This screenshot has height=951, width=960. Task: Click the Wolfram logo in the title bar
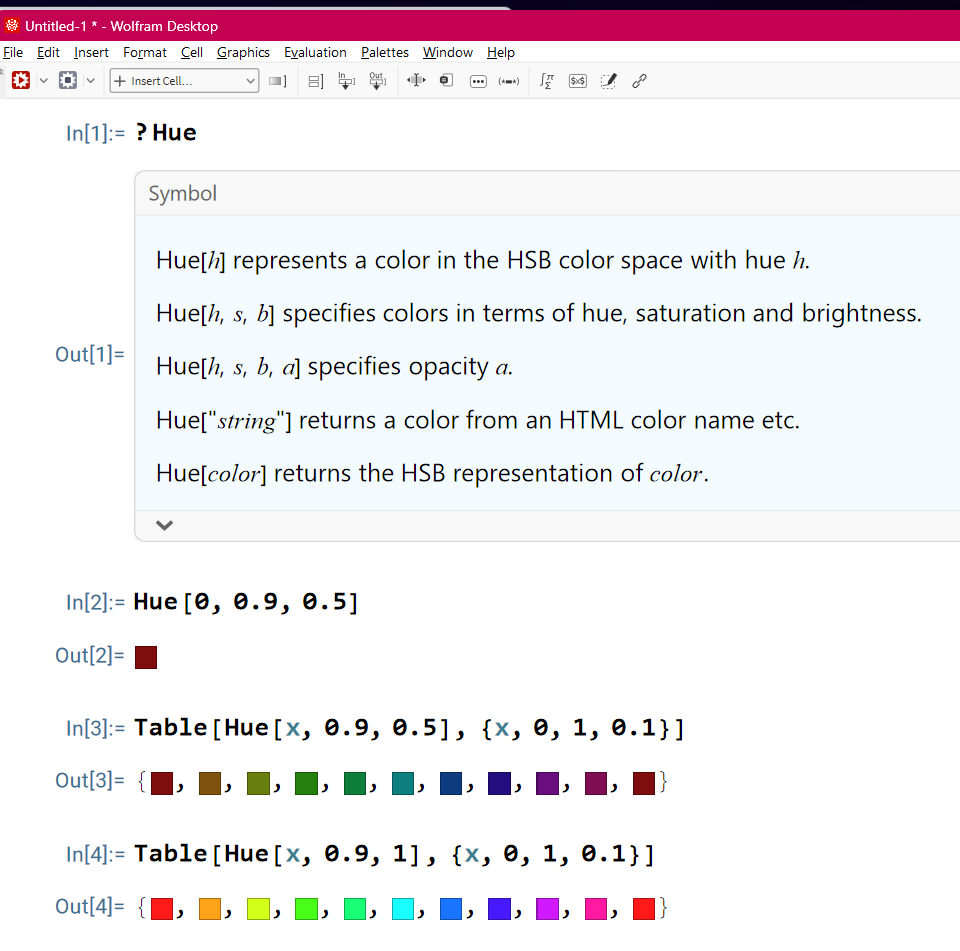[12, 26]
